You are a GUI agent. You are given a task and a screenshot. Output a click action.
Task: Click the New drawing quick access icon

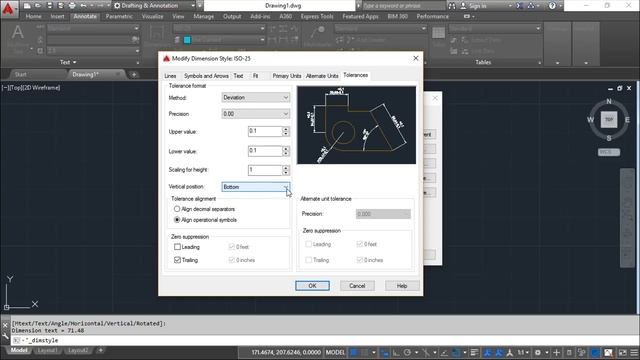pyautogui.click(x=27, y=6)
